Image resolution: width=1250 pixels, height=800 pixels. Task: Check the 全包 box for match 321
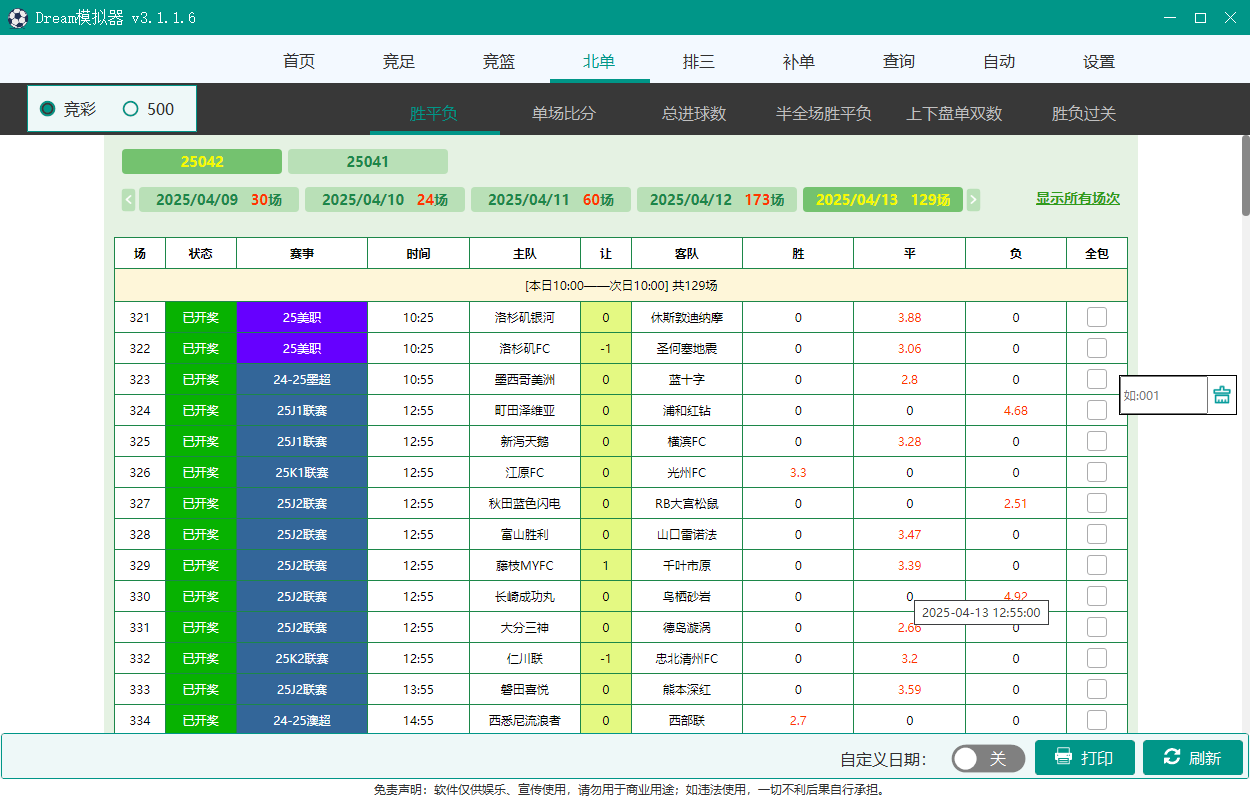1096,317
